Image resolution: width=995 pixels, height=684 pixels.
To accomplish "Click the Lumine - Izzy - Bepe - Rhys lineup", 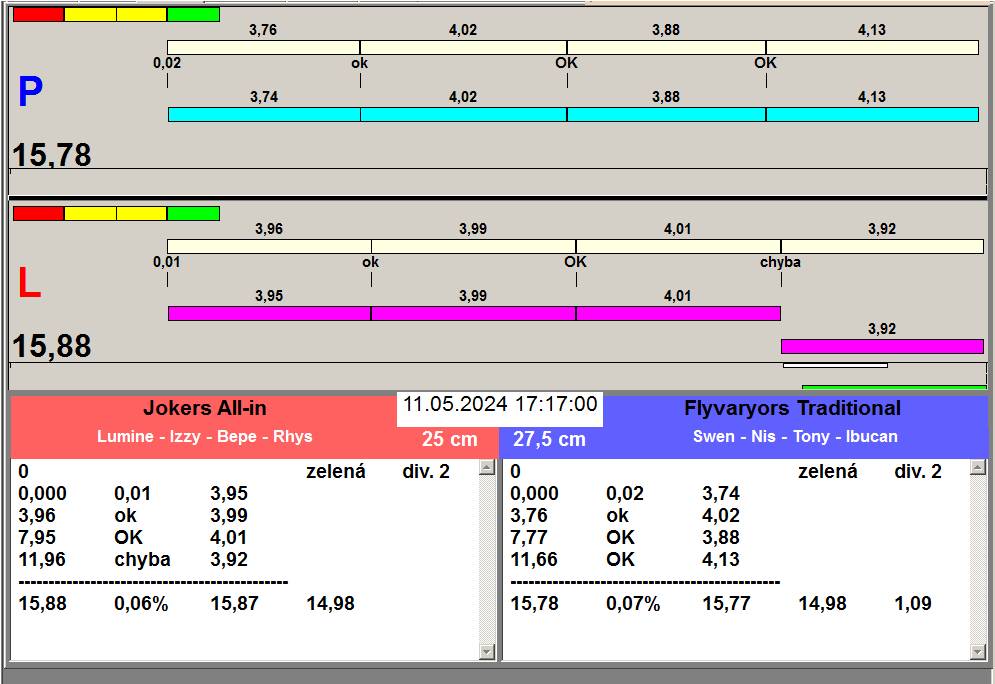I will tap(204, 437).
